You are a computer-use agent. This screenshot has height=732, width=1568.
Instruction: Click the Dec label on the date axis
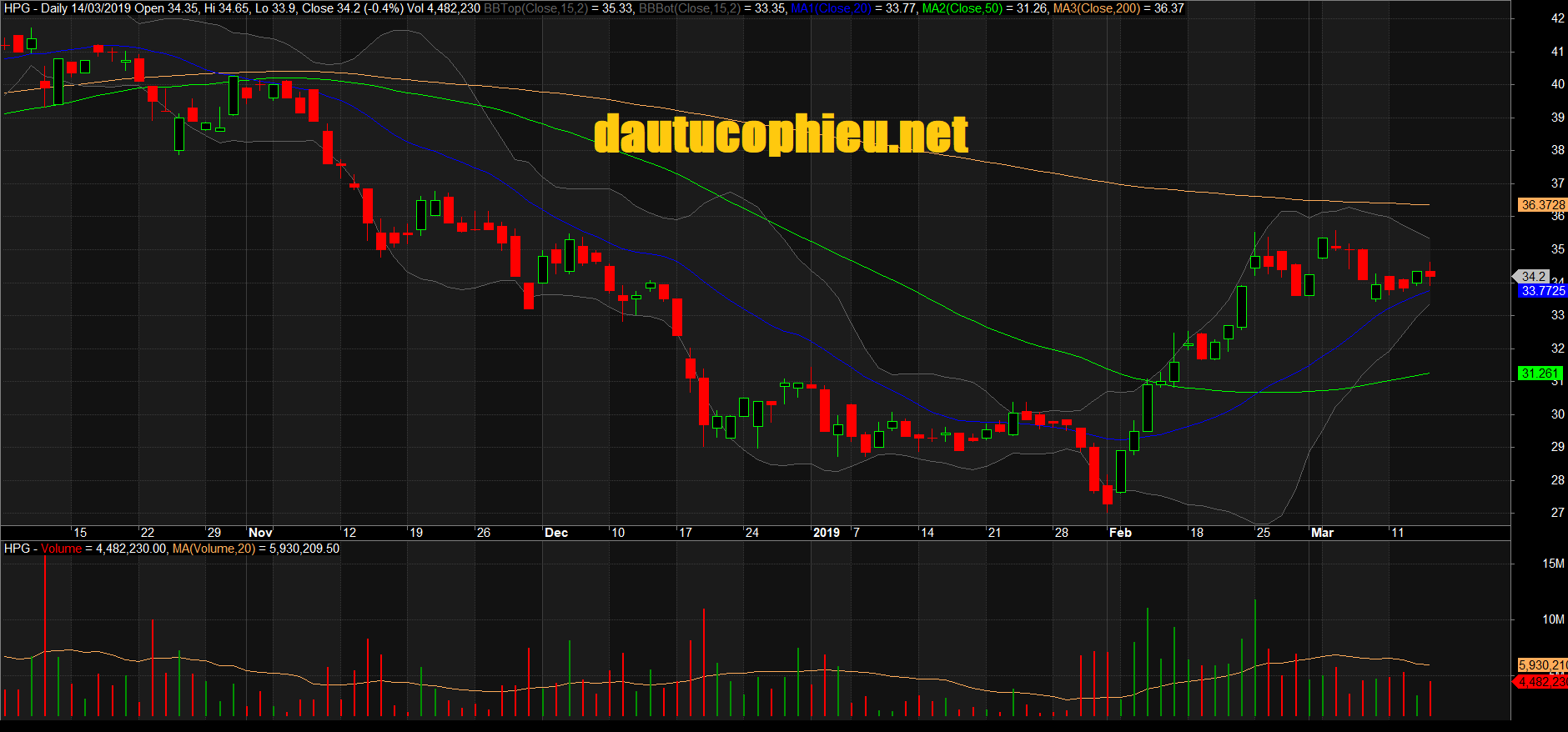coord(555,533)
